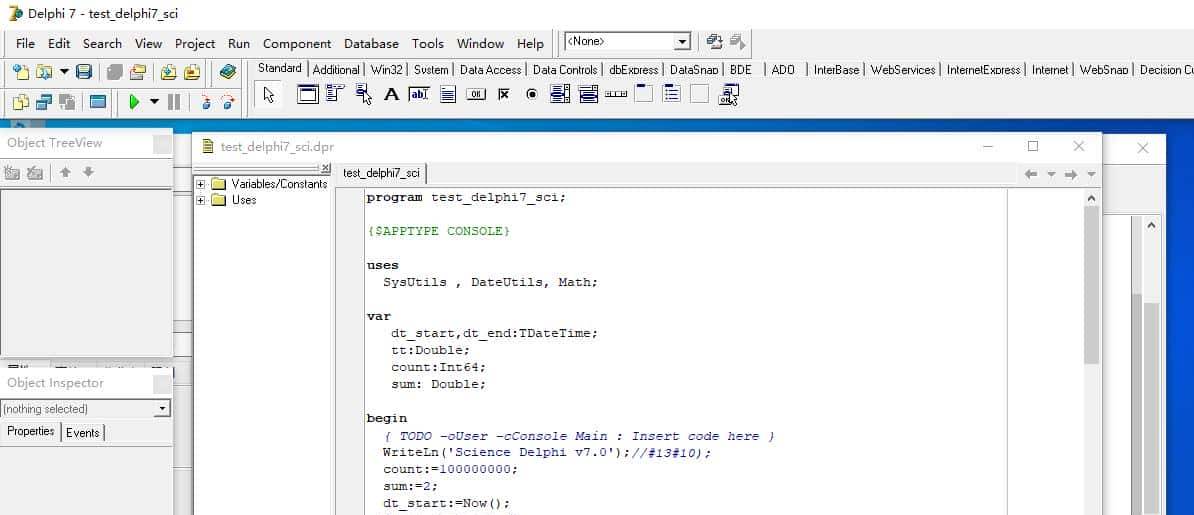Click the View Form toolbar icon
Image resolution: width=1194 pixels, height=515 pixels.
[x=44, y=101]
